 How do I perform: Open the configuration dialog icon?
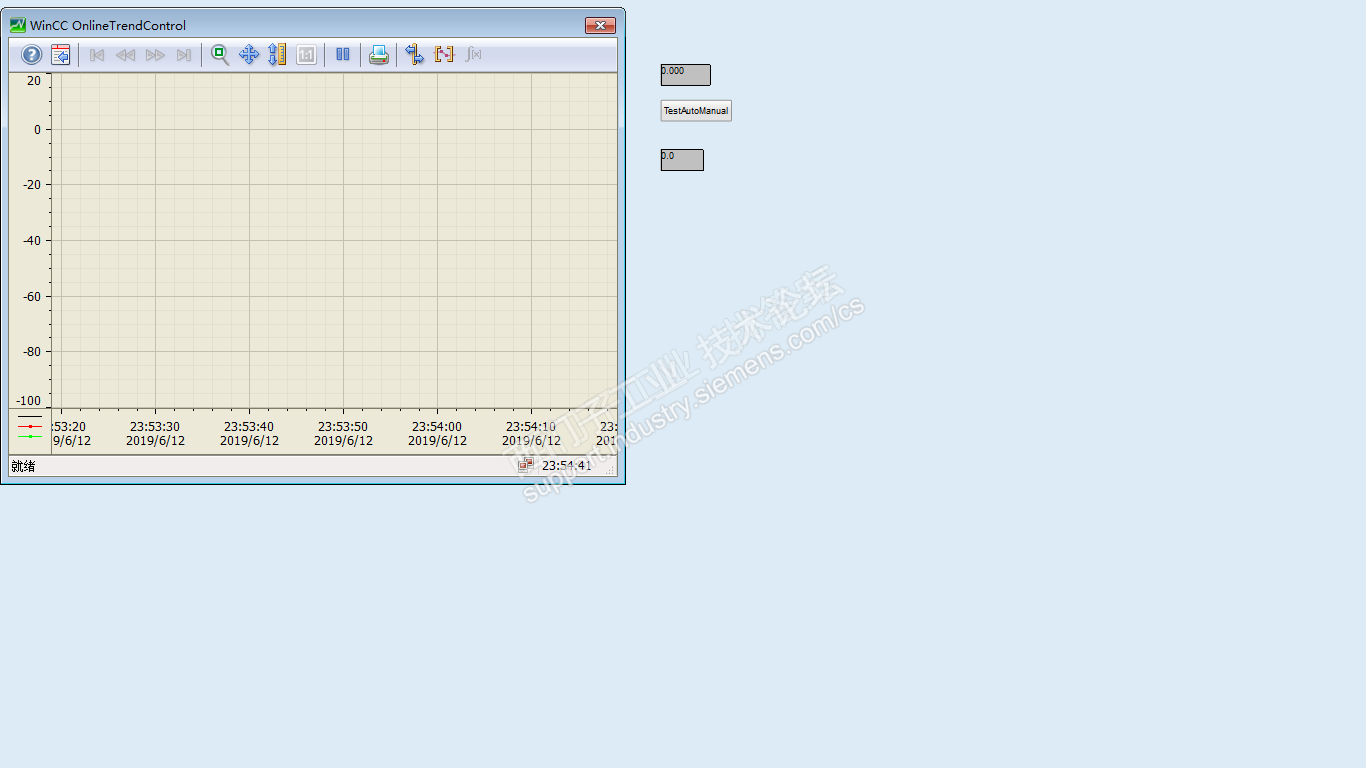coord(61,55)
